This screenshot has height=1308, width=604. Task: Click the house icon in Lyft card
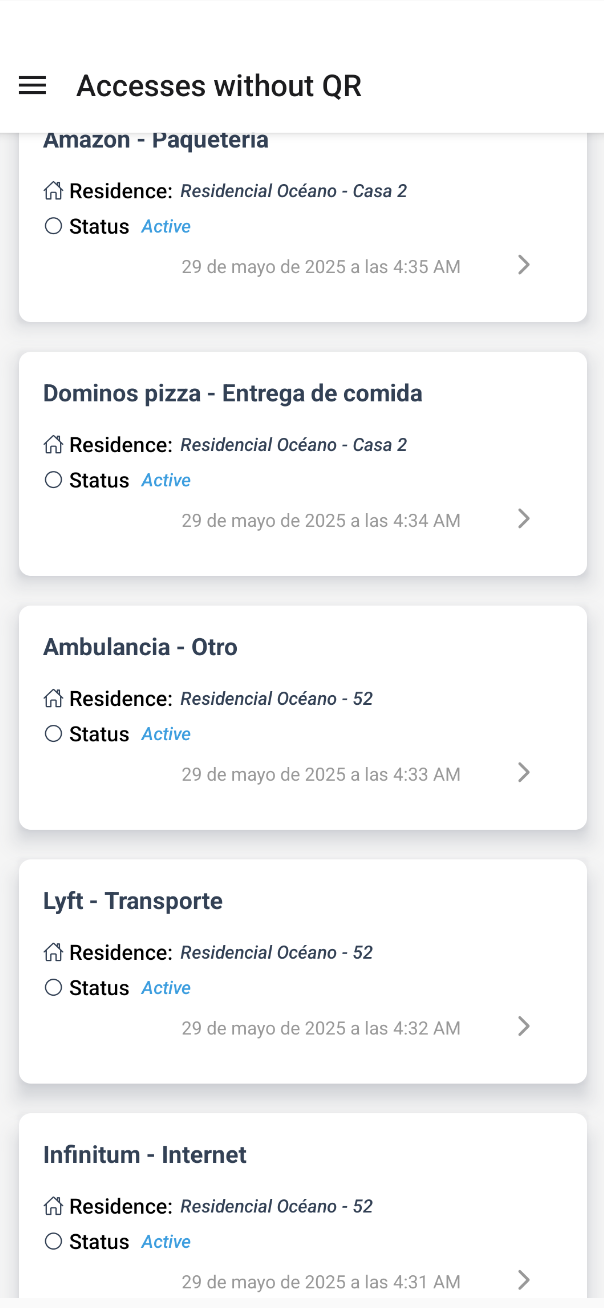coord(54,952)
